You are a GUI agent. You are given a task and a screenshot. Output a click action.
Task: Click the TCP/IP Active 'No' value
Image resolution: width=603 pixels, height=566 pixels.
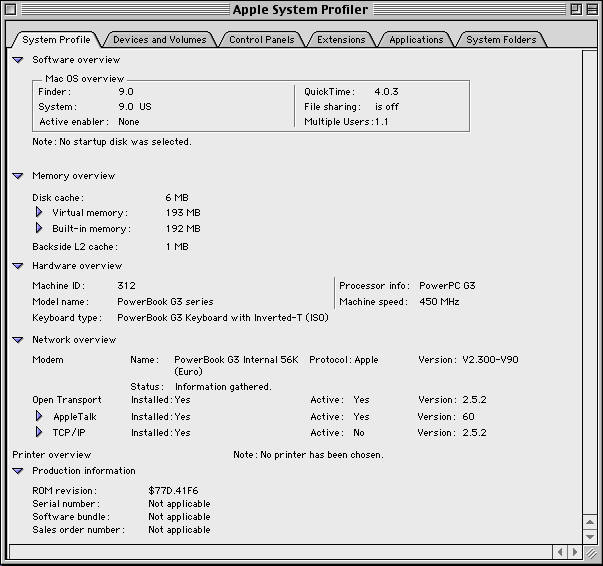358,433
